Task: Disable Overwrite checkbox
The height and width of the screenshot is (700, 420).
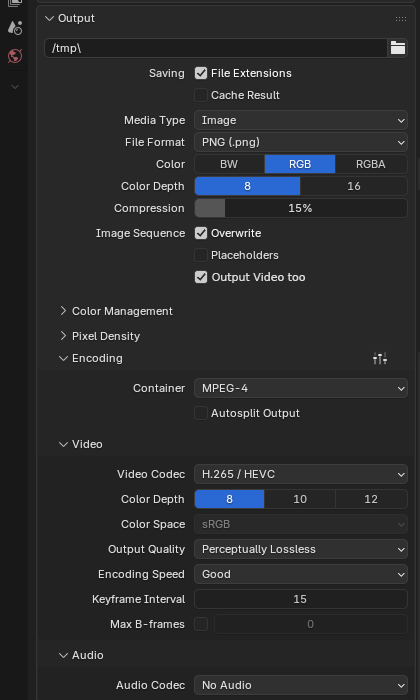Action: [201, 233]
